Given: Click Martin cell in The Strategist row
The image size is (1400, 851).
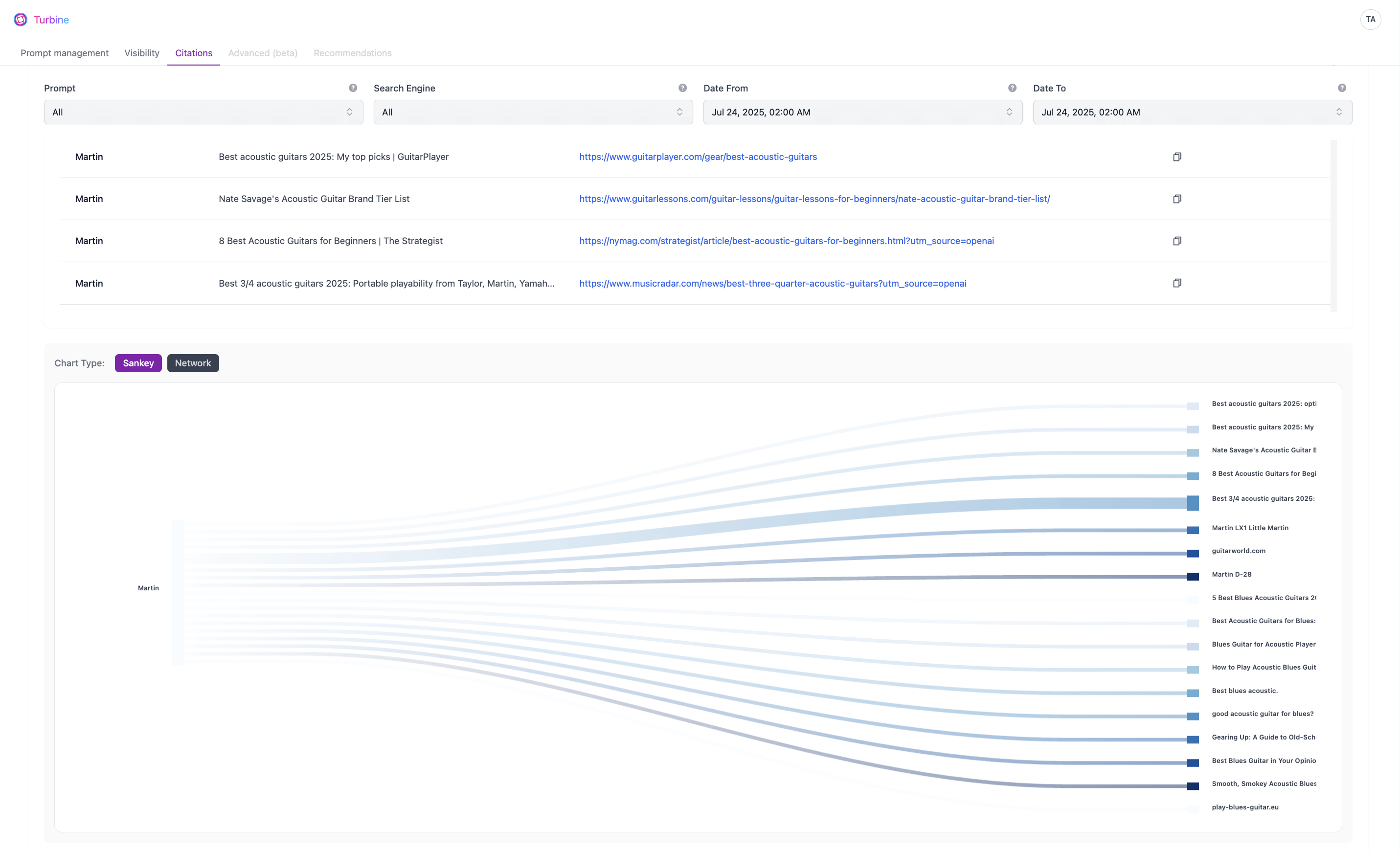Looking at the screenshot, I should click(x=89, y=241).
